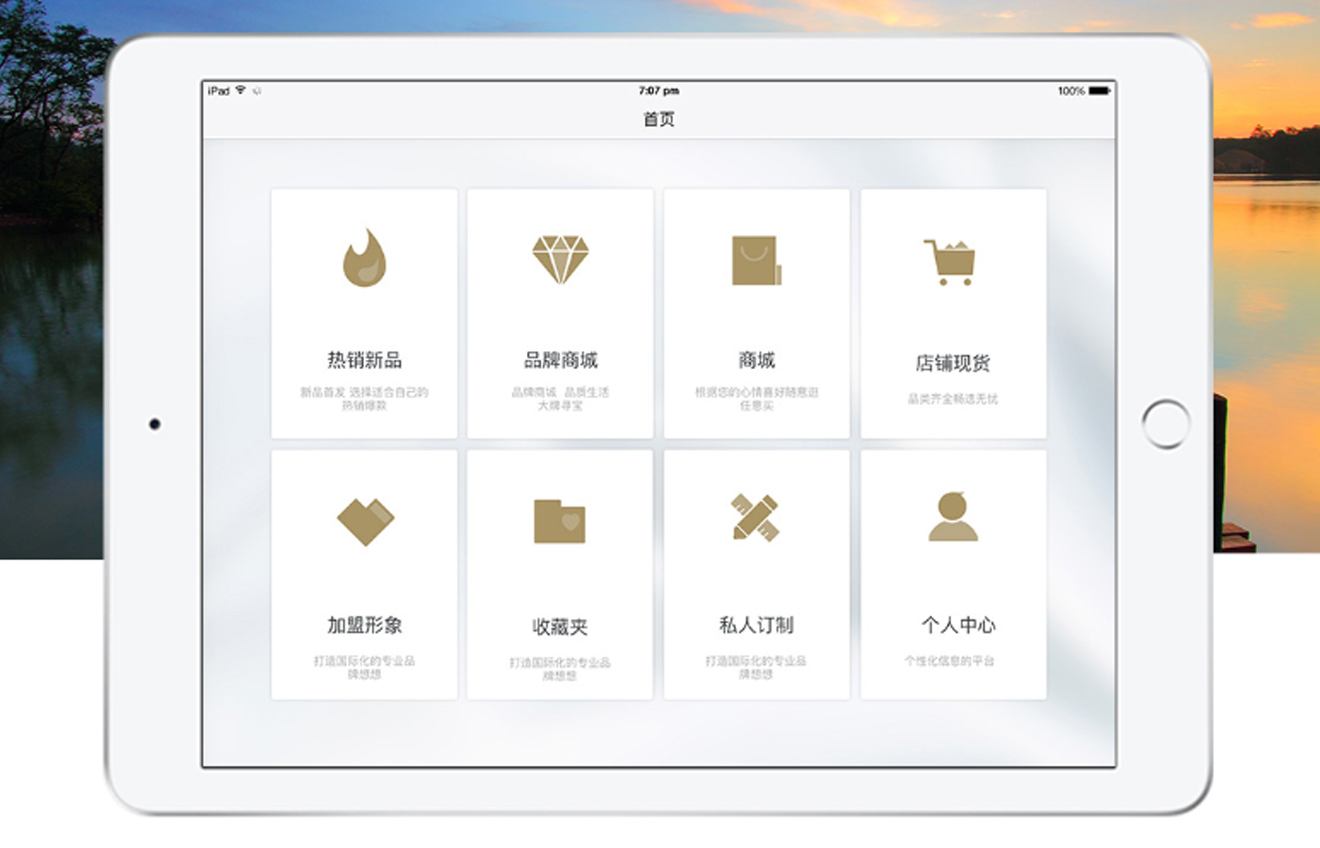Tap the crossed pencil and ruler icon

tap(755, 518)
